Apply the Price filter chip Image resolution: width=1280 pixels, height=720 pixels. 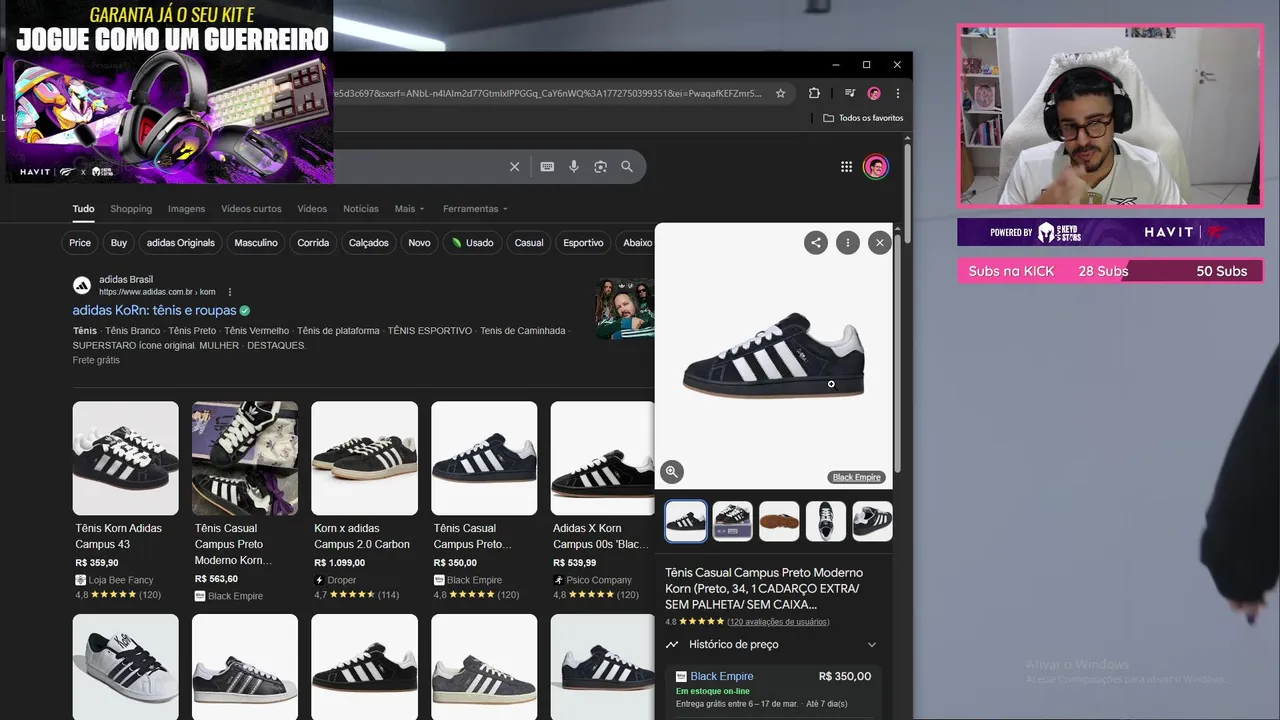coord(80,243)
